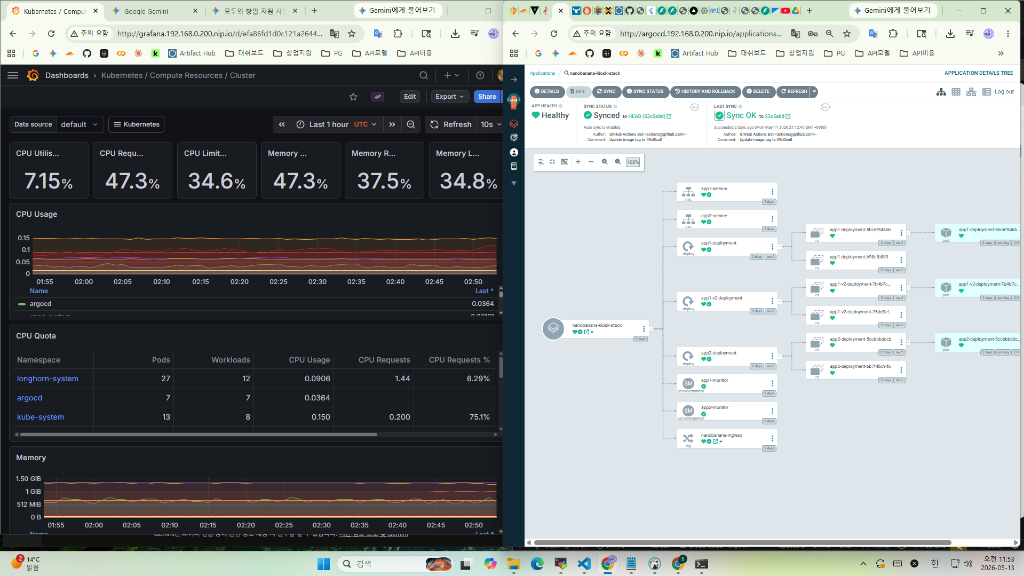Viewport: 1024px width, 576px height.
Task: Click Grafana logo home icon
Action: (33, 75)
